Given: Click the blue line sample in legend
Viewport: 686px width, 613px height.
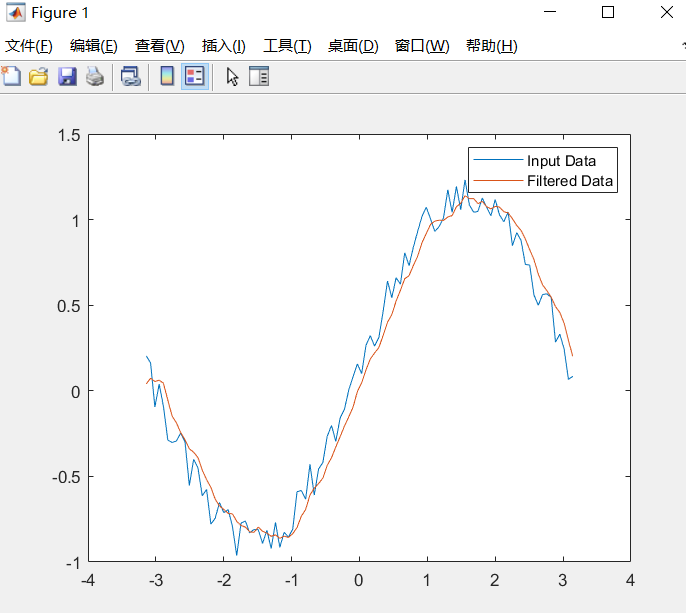Looking at the screenshot, I should pos(498,160).
